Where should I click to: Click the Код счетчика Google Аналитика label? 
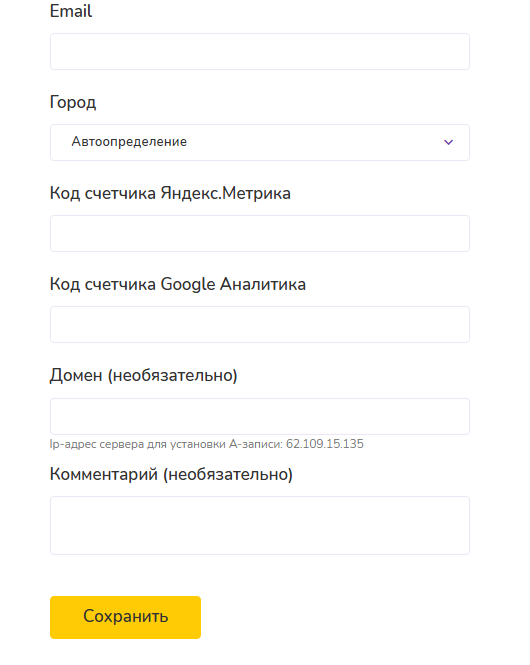pos(177,285)
